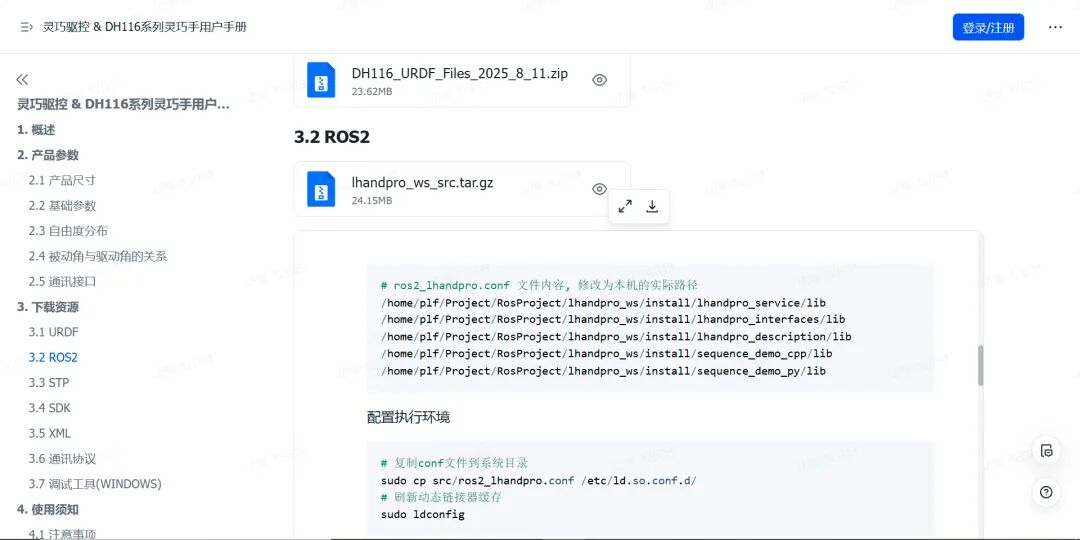Open 3.6 通讯协议 in outline
This screenshot has width=1080, height=540.
tap(62, 459)
